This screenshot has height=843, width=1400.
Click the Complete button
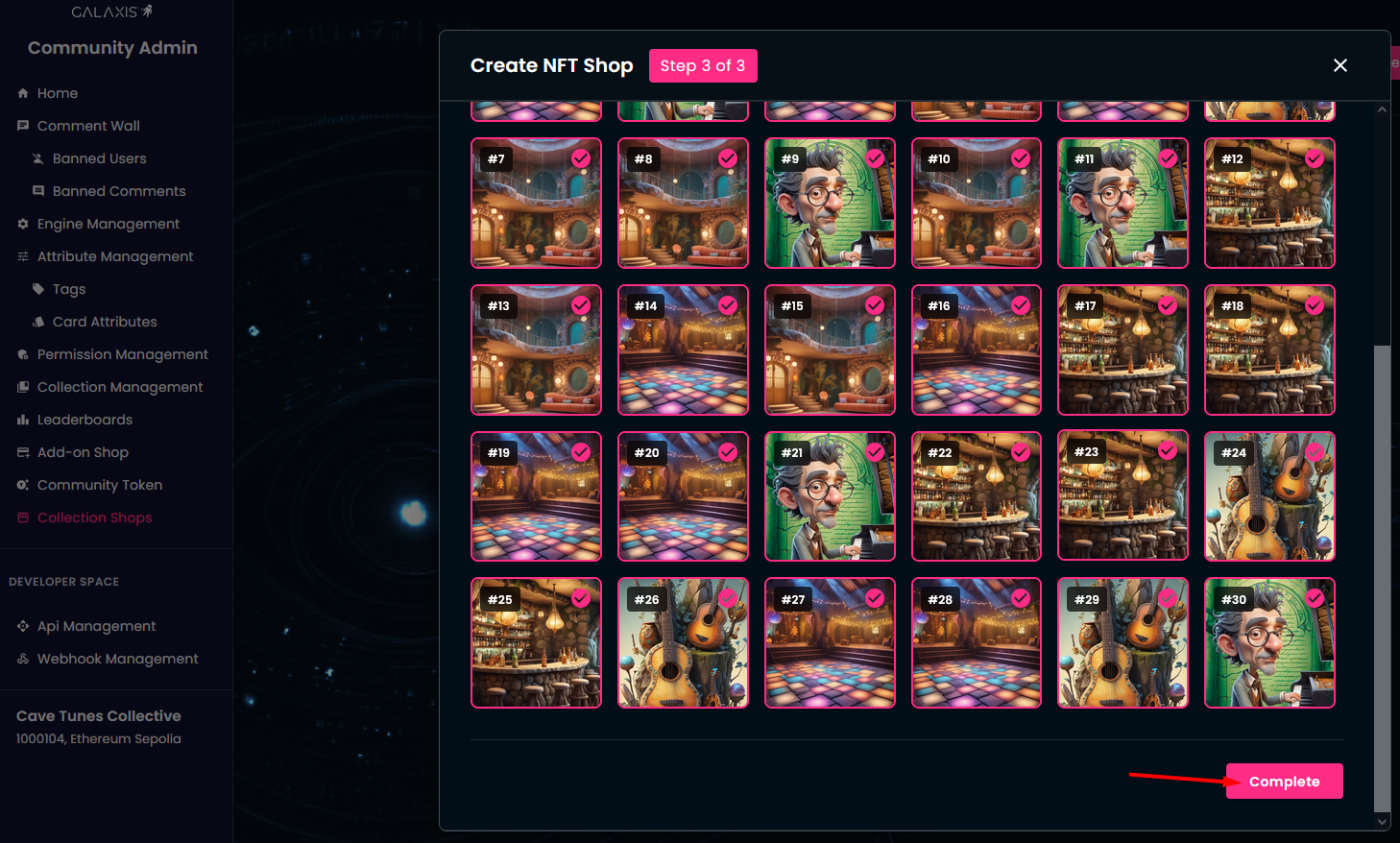(1285, 782)
